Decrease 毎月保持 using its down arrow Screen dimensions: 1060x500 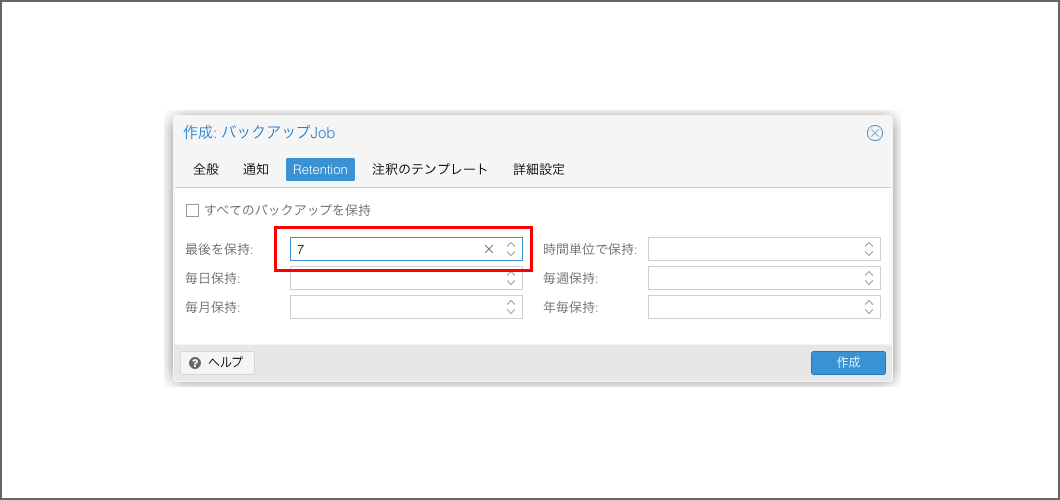[x=511, y=312]
